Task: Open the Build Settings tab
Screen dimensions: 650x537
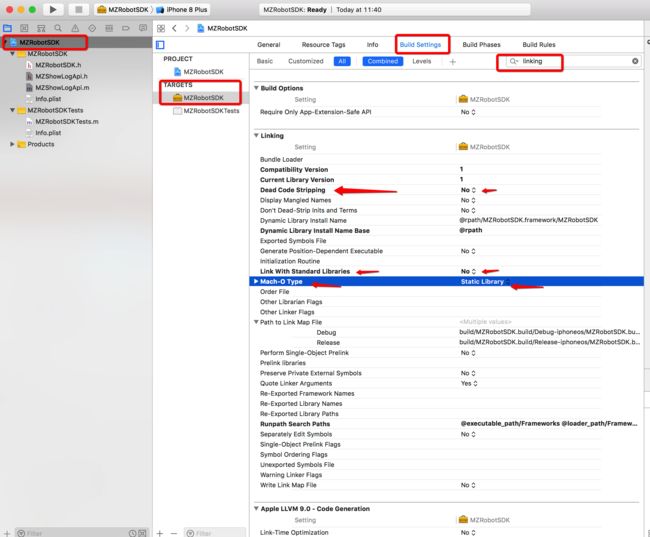Action: (x=420, y=45)
